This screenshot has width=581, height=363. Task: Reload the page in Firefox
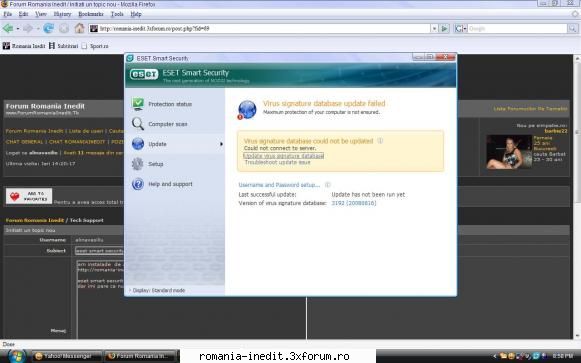pos(48,28)
